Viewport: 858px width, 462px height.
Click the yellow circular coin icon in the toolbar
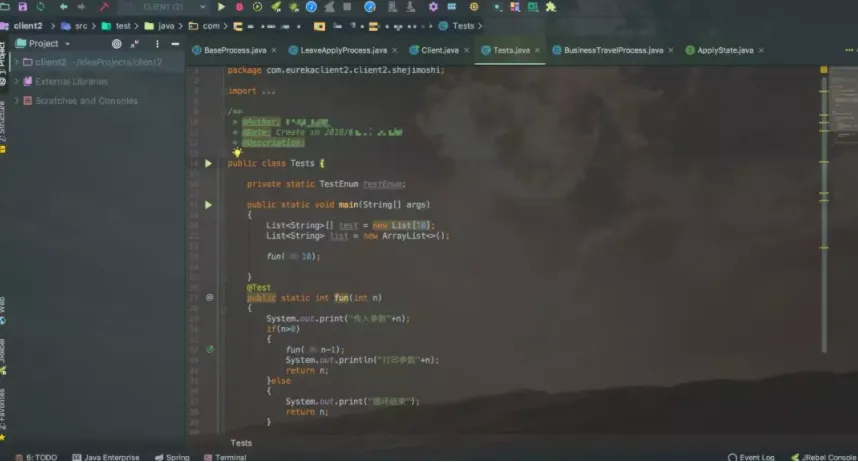tap(474, 7)
